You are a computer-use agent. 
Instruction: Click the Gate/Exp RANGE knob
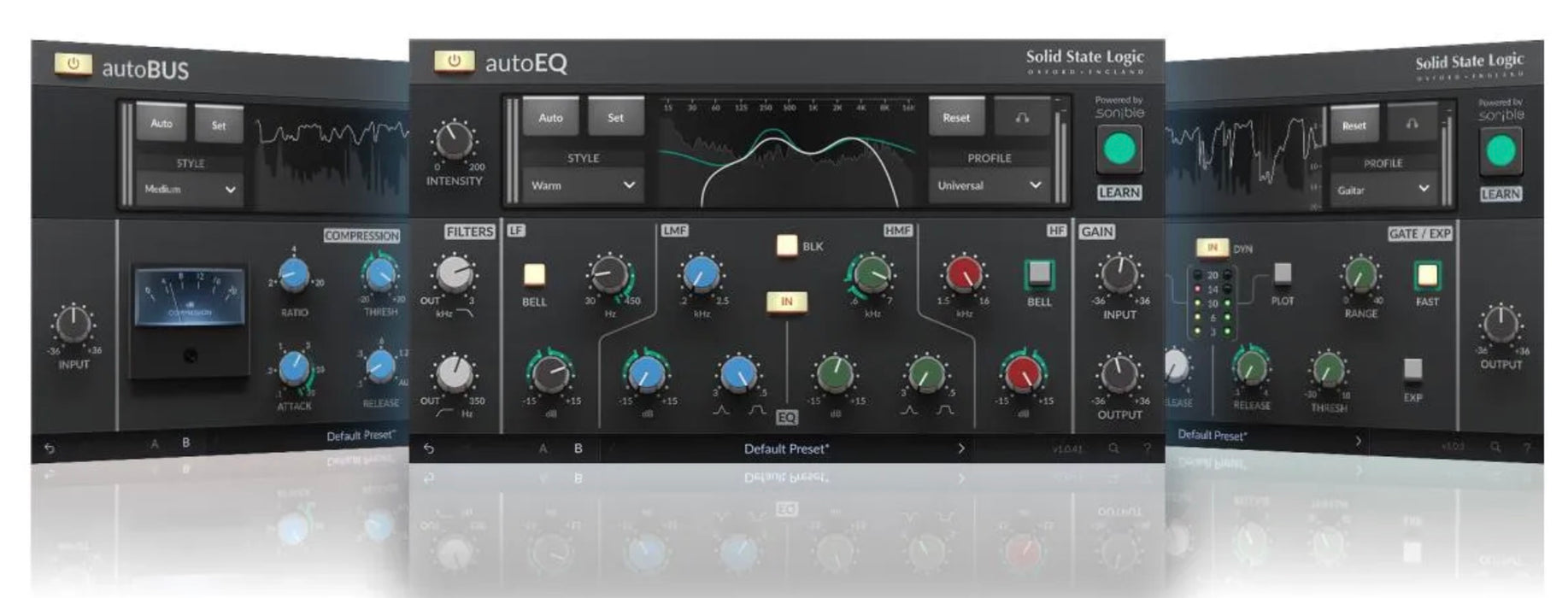(x=1360, y=275)
